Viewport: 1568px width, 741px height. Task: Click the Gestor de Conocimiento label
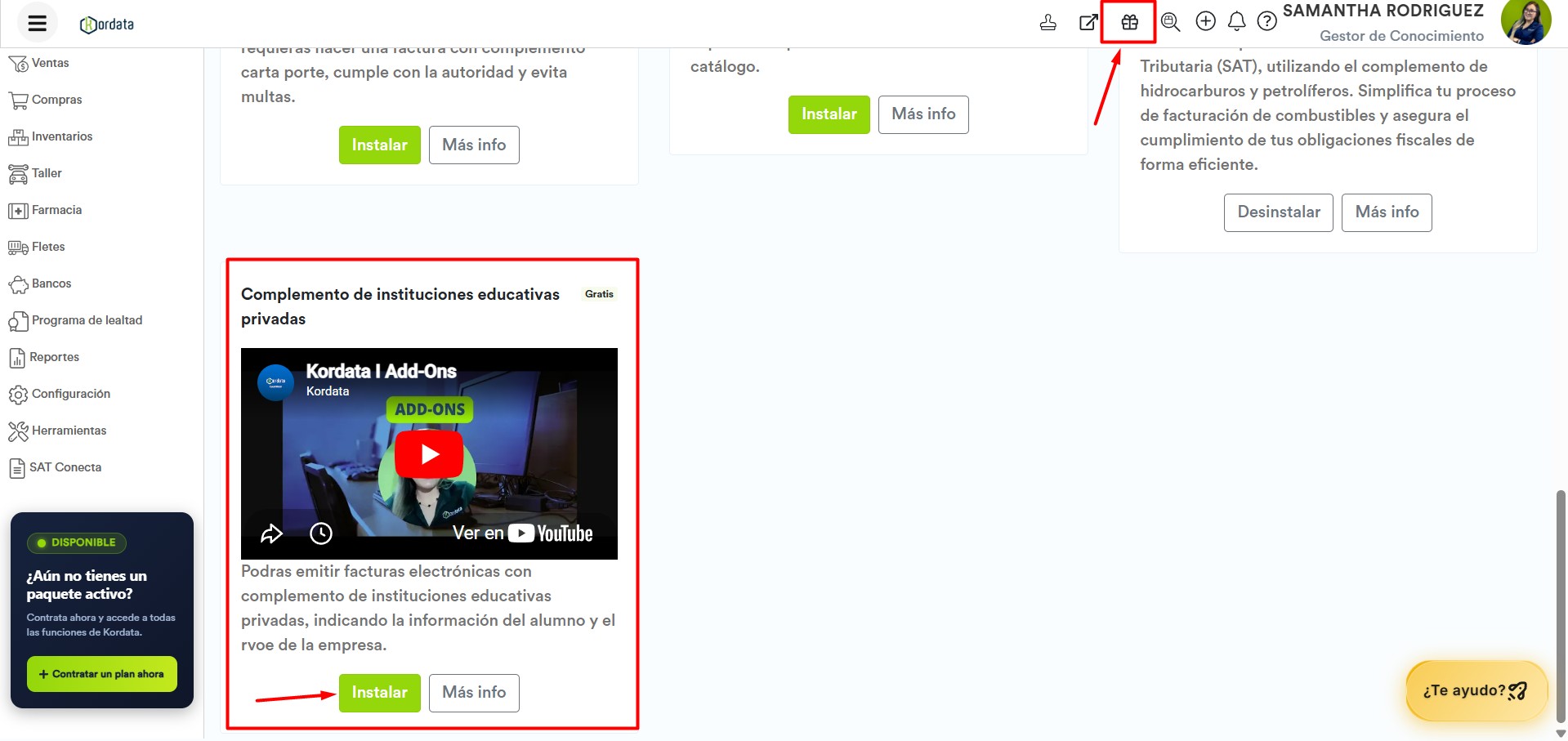[1401, 36]
